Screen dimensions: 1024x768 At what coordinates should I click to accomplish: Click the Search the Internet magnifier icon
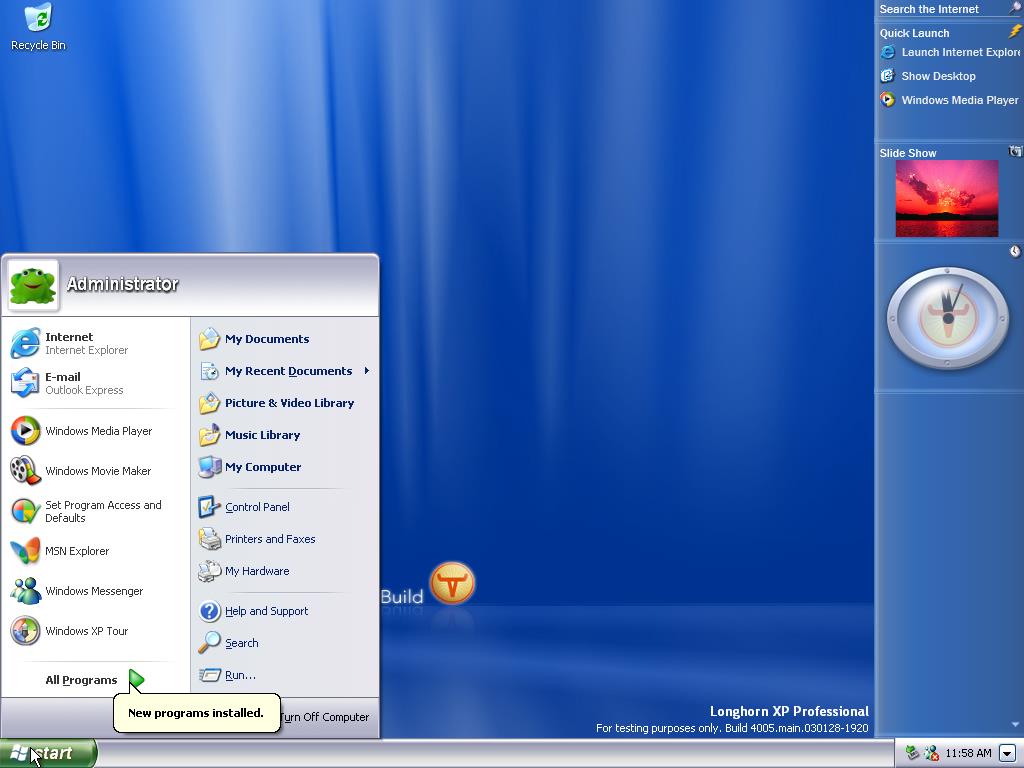click(1016, 8)
